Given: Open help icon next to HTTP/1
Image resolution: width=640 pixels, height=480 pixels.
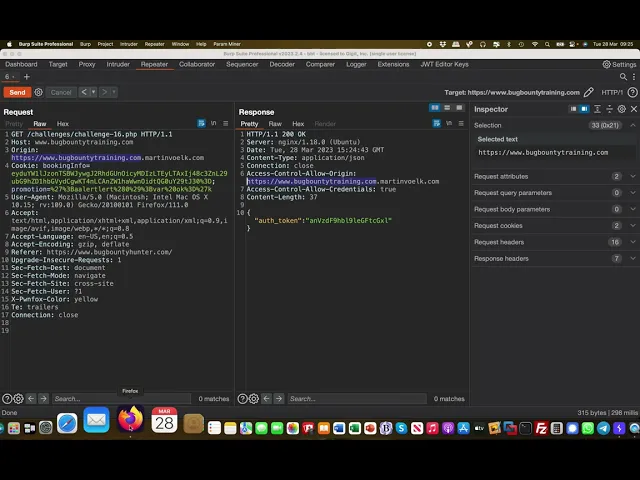Looking at the screenshot, I should click(632, 92).
